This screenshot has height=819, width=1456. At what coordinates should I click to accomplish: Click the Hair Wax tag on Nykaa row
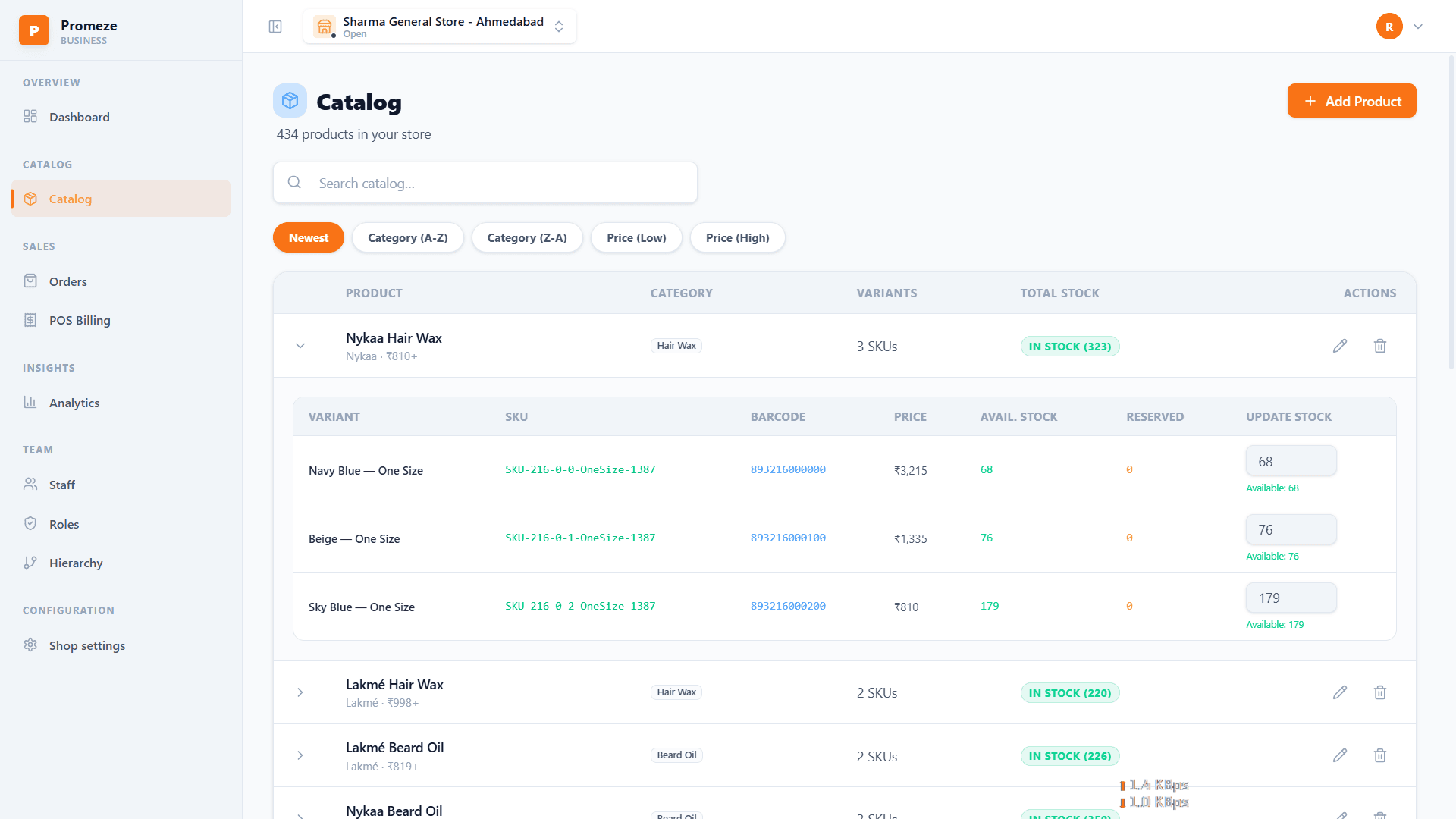pos(676,346)
